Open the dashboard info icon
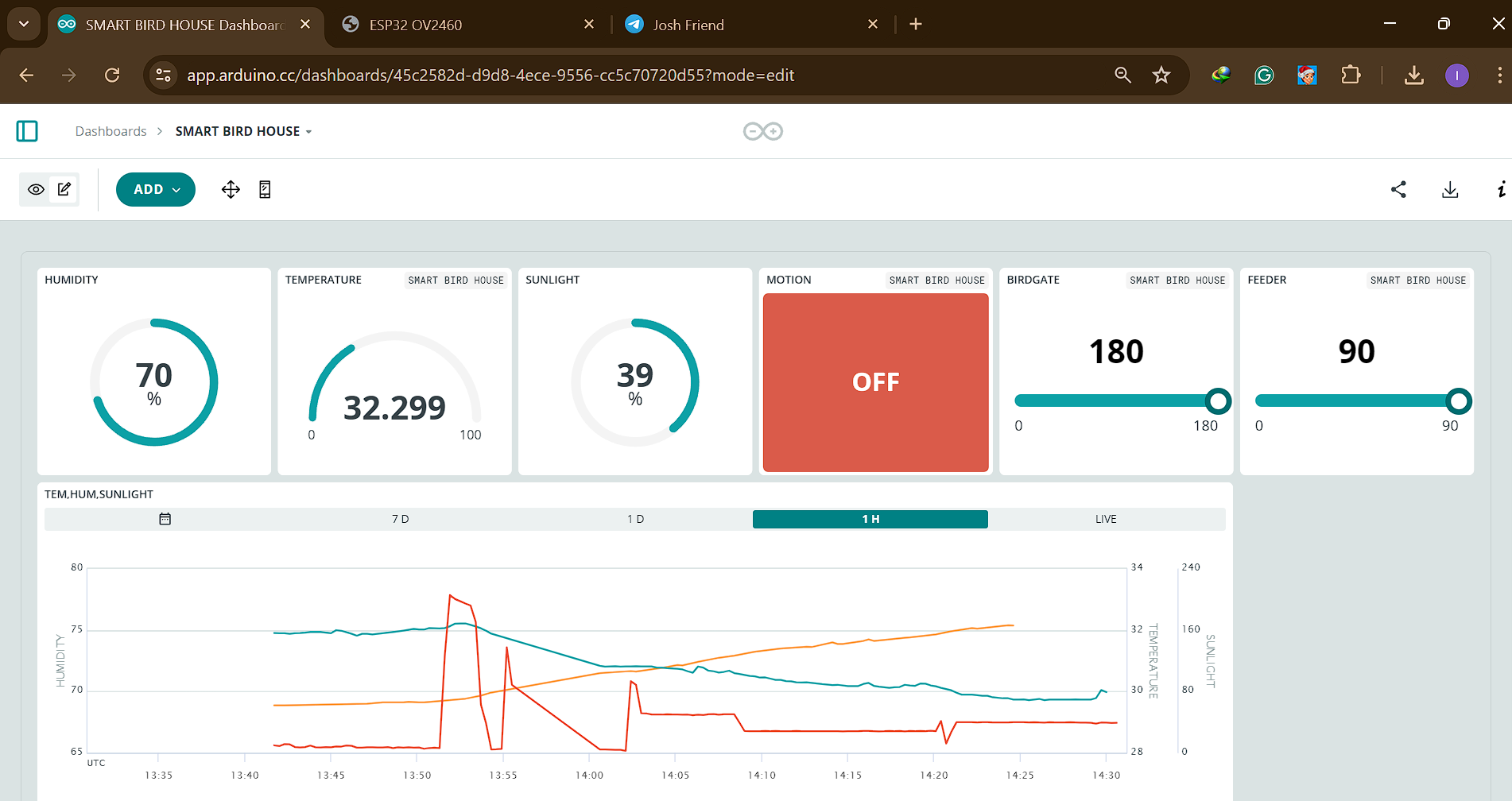The width and height of the screenshot is (1512, 801). tap(1501, 189)
